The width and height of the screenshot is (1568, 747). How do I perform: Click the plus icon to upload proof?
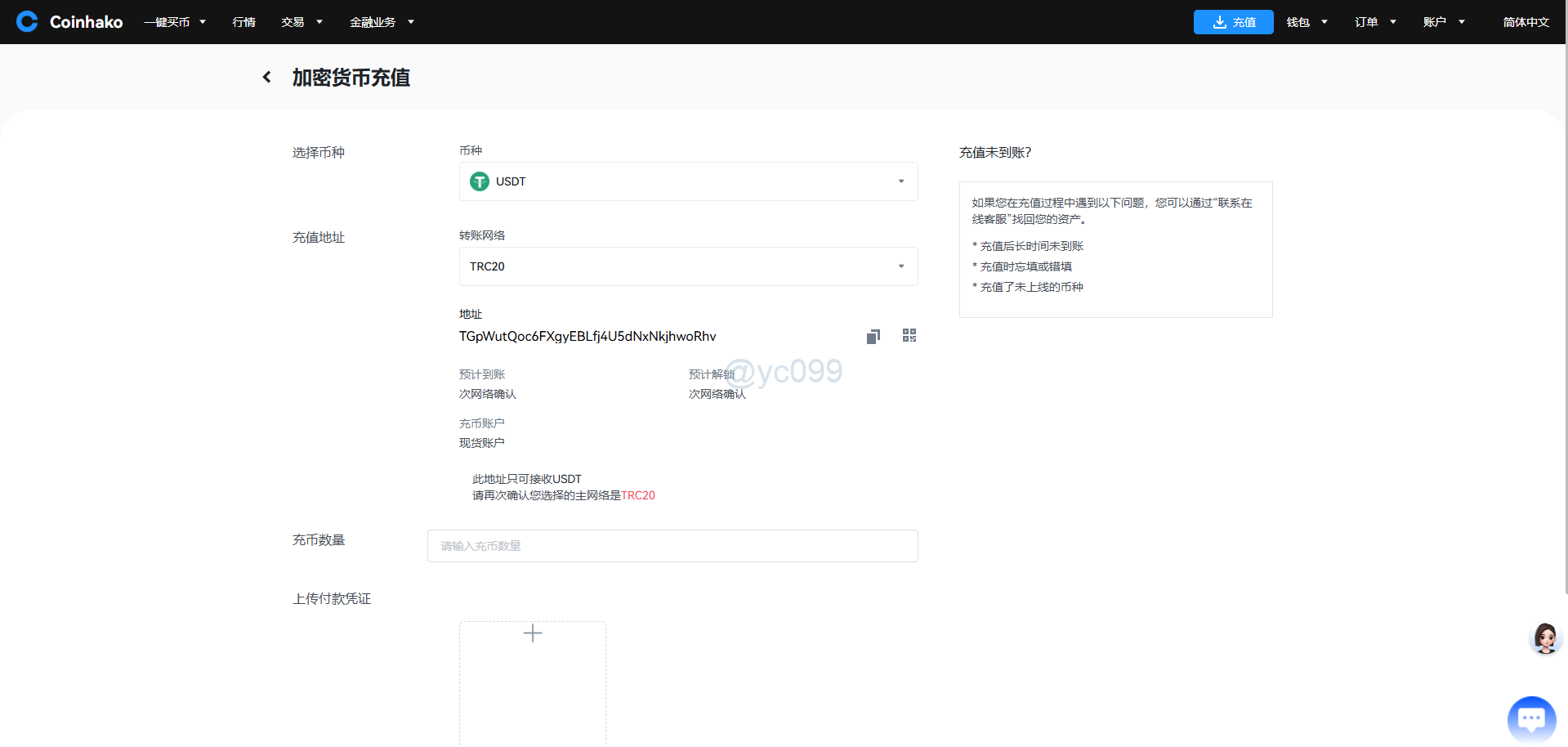(533, 633)
